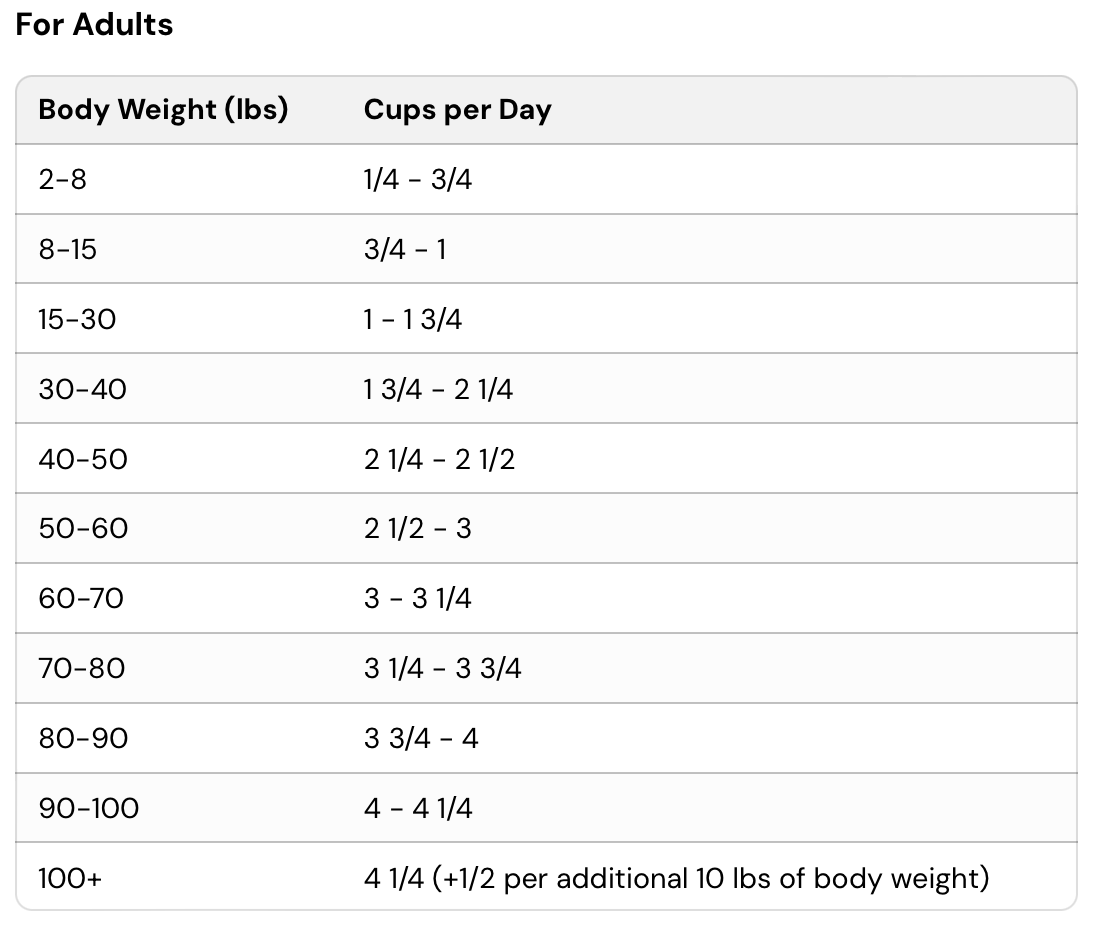The image size is (1102, 938).
Task: Select the "+1/2 per additional 10 lbs" cell
Action: click(x=676, y=878)
